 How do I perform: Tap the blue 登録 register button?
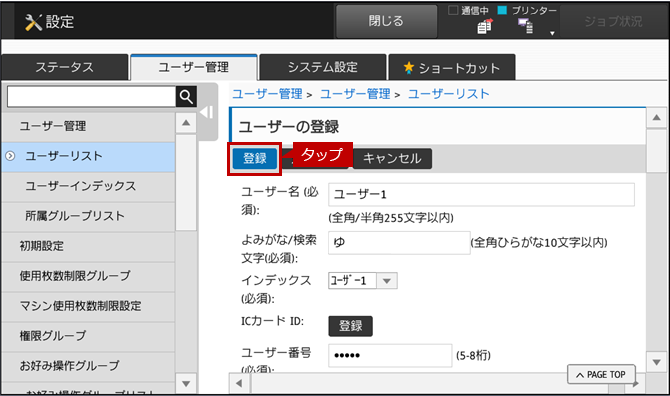point(255,158)
